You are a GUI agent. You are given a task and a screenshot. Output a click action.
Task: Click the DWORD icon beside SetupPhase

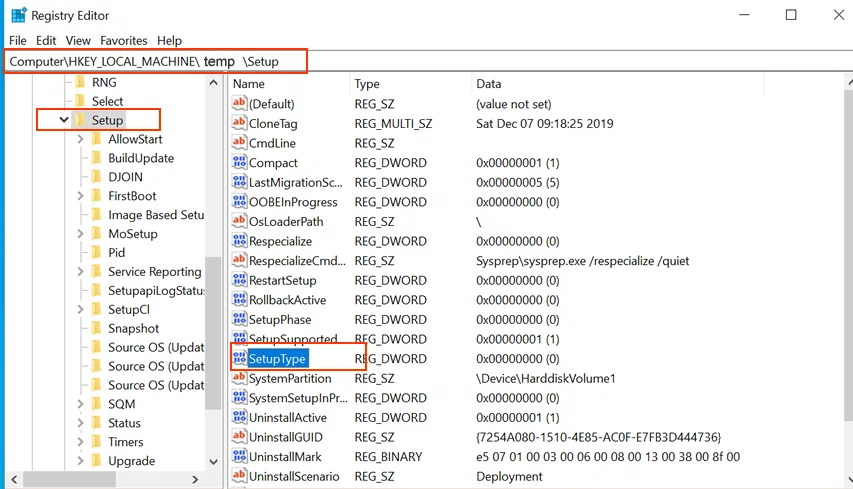tap(239, 319)
